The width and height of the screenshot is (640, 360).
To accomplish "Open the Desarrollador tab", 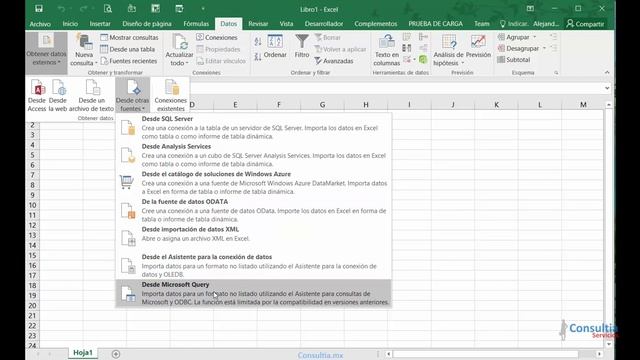I will [324, 24].
